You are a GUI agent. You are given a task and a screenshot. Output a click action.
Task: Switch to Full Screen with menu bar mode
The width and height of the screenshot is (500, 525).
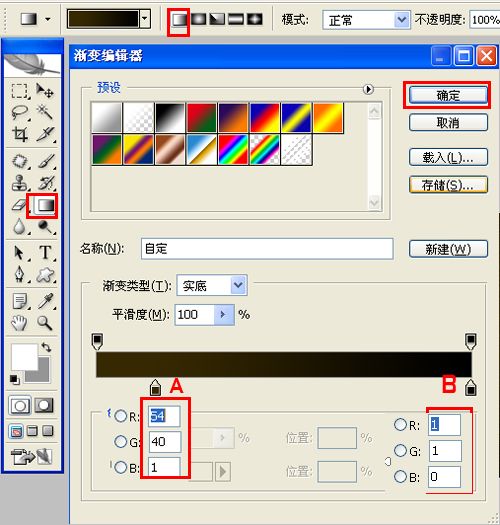pos(32,431)
